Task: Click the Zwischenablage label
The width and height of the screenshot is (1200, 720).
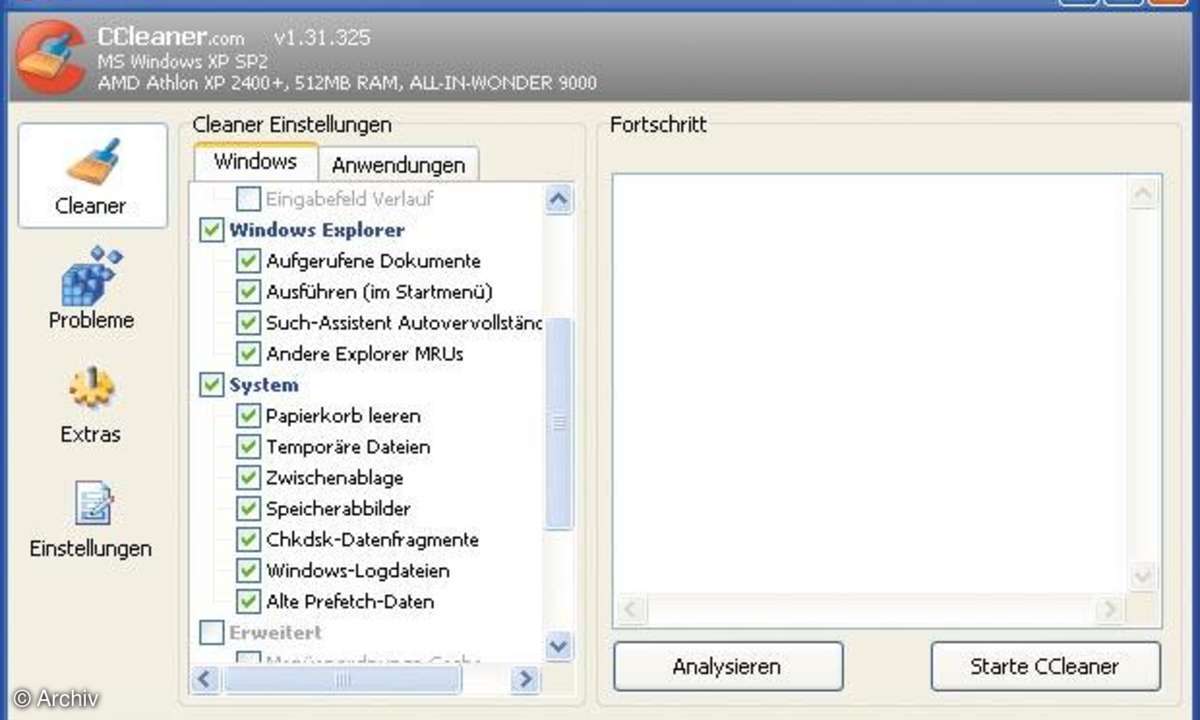Action: [x=334, y=478]
